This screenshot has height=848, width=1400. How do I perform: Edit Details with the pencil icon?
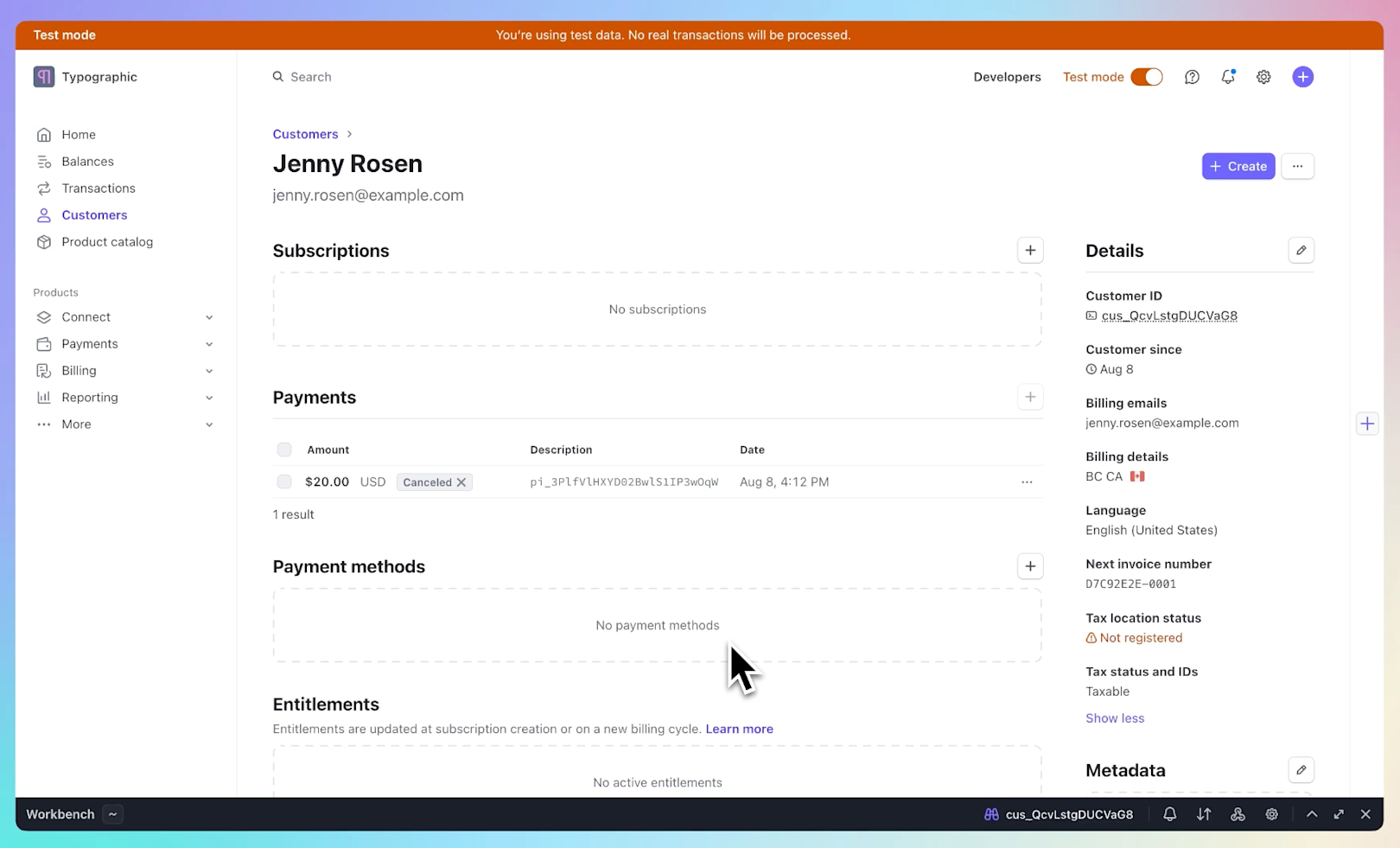coord(1301,251)
